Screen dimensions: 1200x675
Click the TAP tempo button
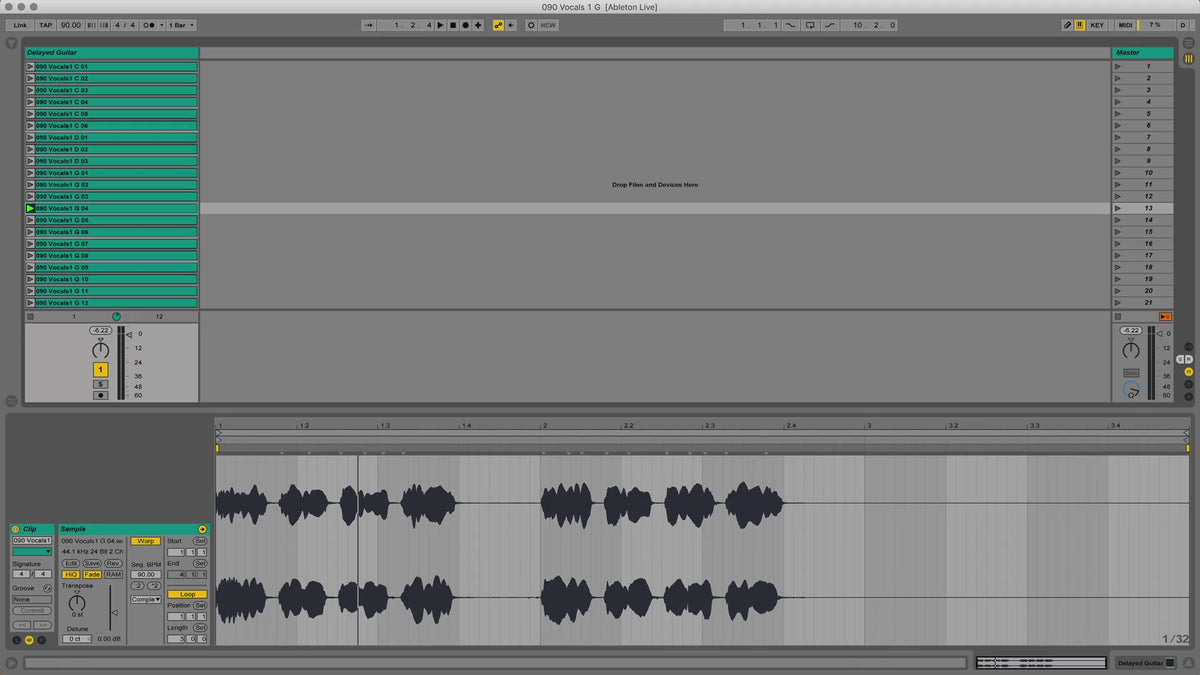[x=46, y=25]
